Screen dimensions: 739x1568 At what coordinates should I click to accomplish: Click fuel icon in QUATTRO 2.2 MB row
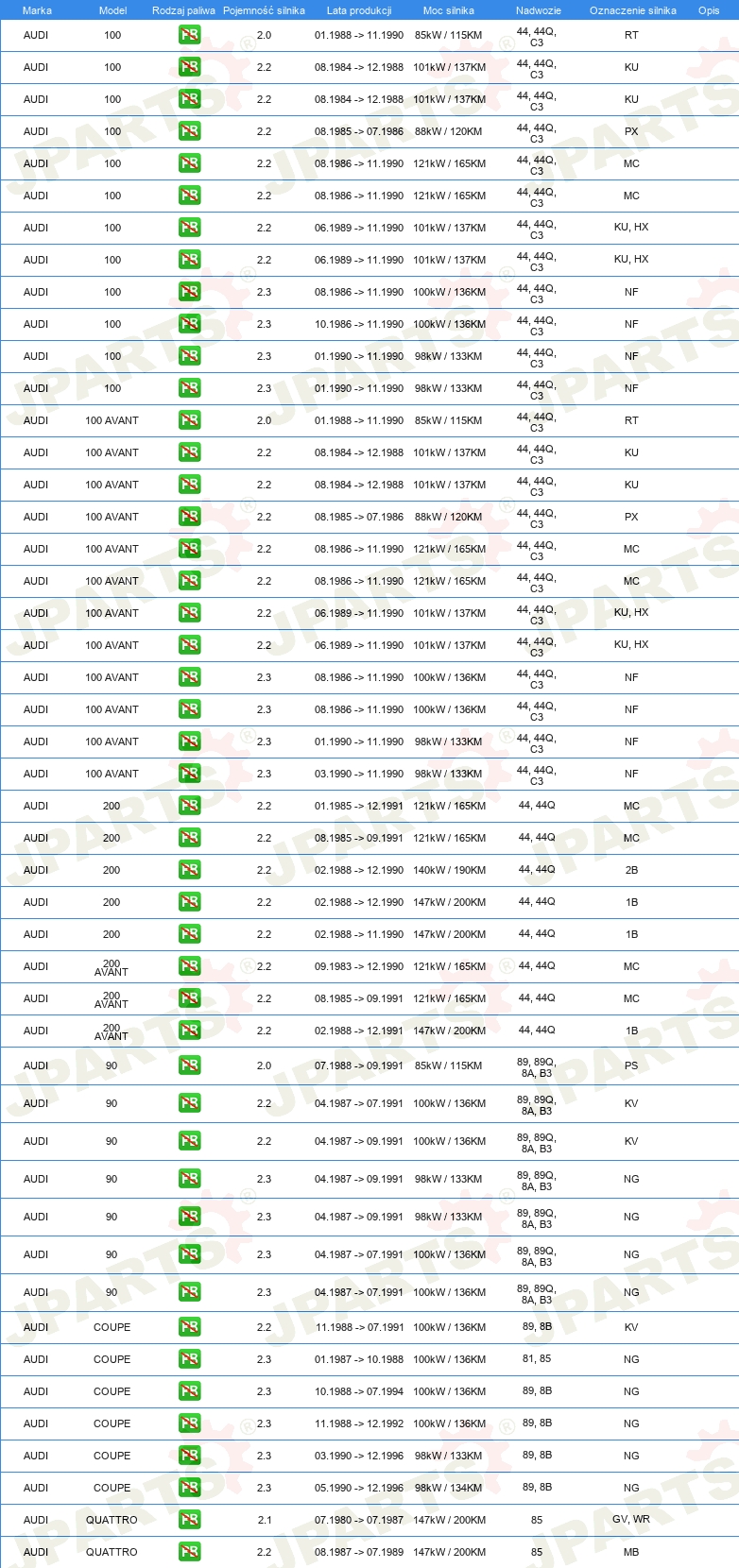coord(189,1552)
